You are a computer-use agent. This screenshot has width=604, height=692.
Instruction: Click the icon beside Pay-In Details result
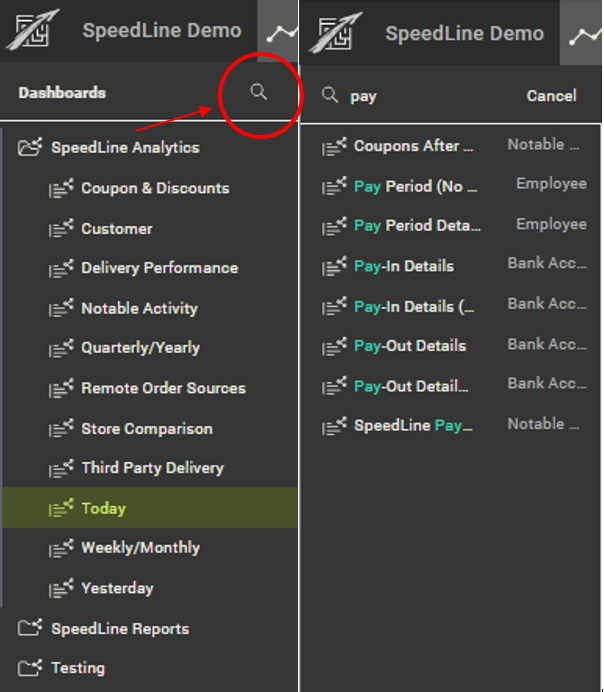click(x=334, y=267)
